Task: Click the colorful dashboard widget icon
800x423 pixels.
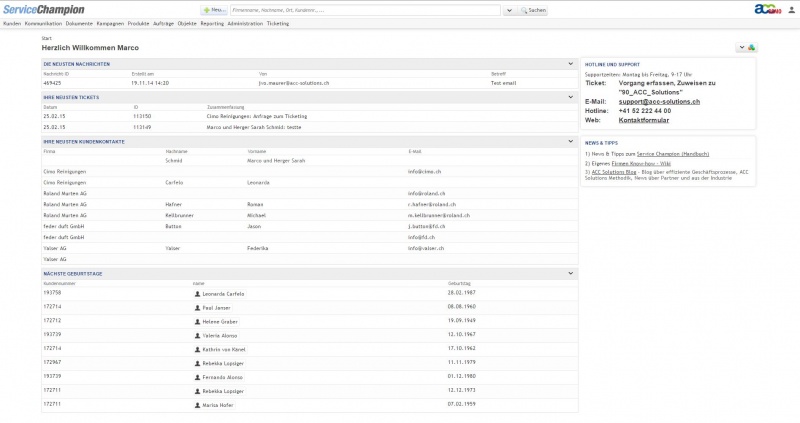Action: point(752,47)
